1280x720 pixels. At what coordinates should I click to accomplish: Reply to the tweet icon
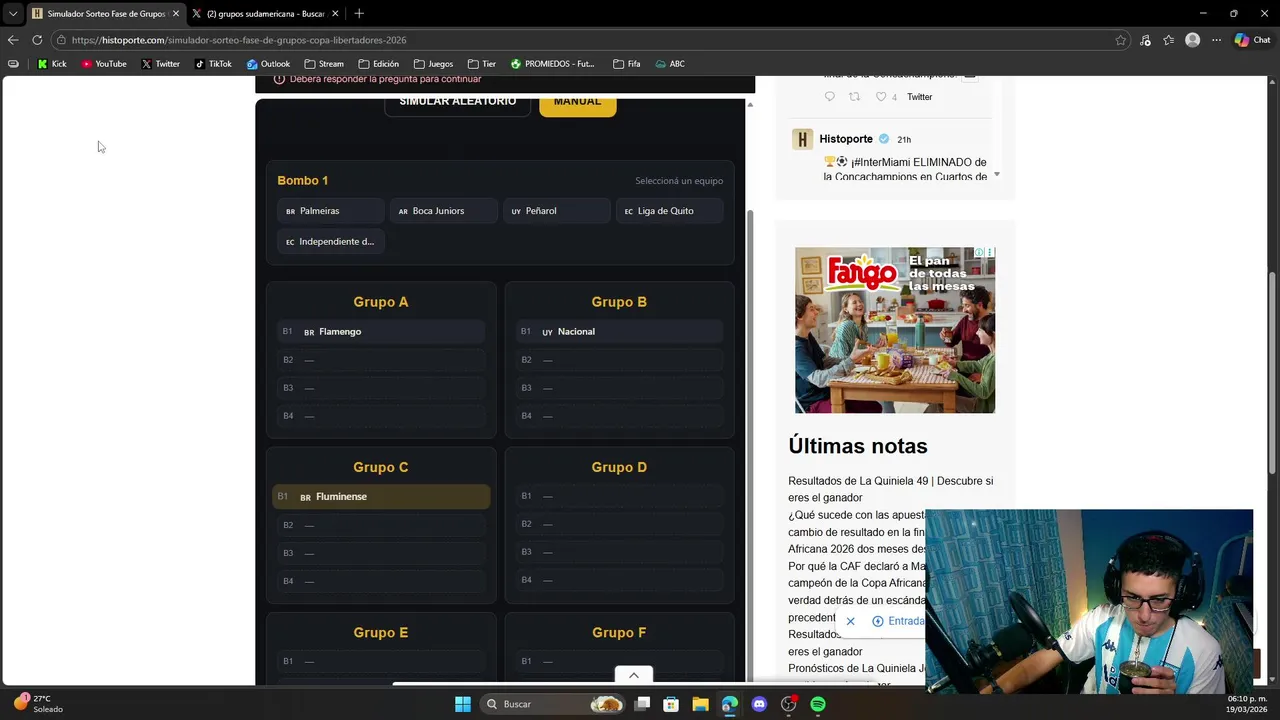[x=830, y=97]
